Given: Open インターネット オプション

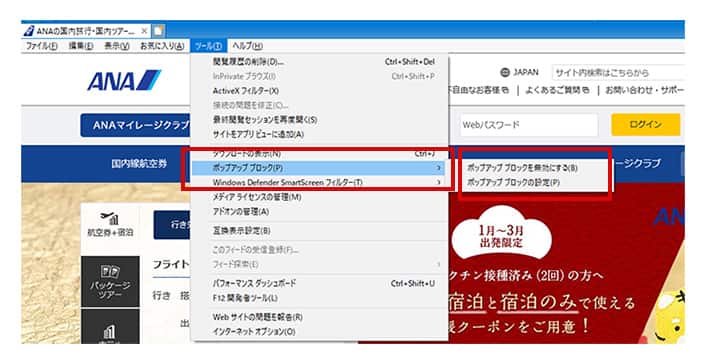Looking at the screenshot, I should (254, 332).
